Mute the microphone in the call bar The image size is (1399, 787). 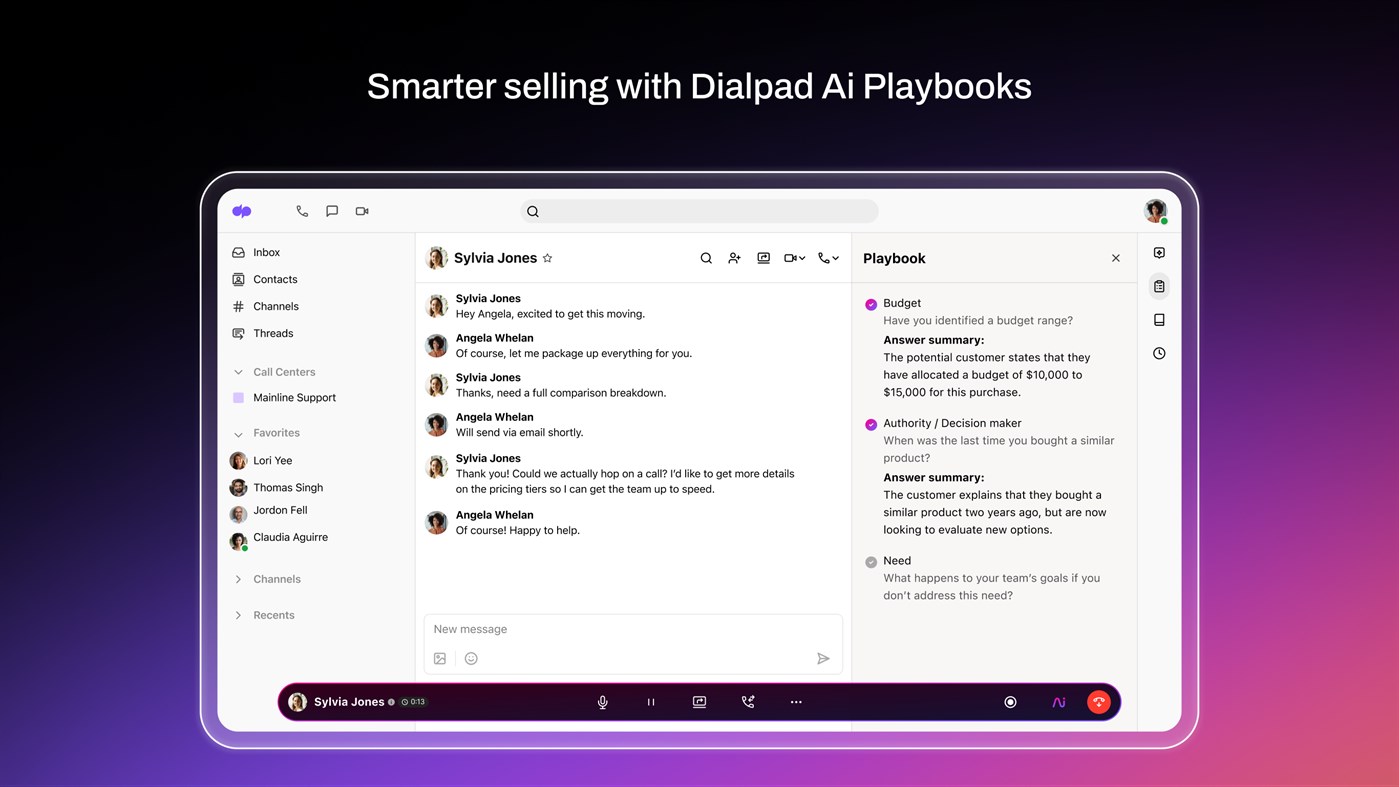point(602,701)
